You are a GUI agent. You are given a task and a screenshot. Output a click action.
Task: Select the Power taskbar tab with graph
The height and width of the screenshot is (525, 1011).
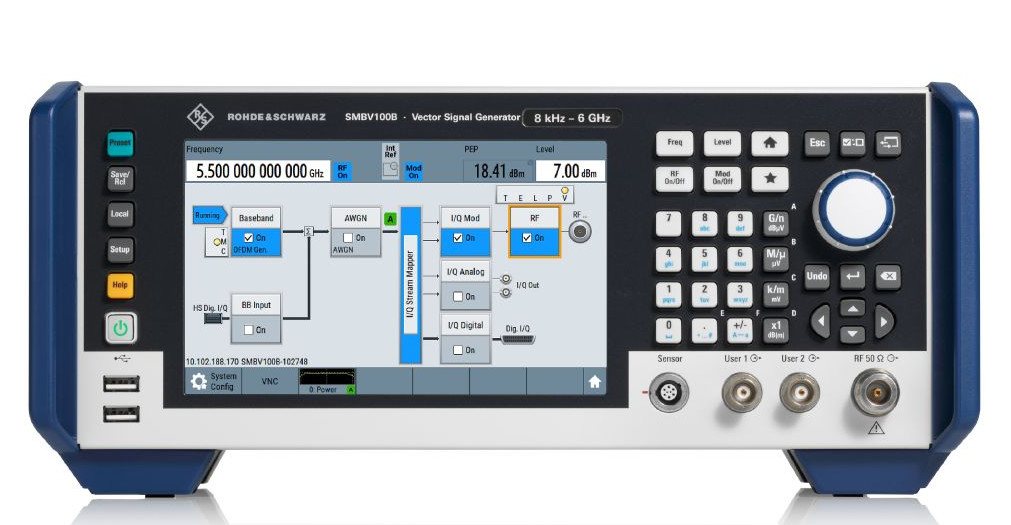[x=328, y=381]
